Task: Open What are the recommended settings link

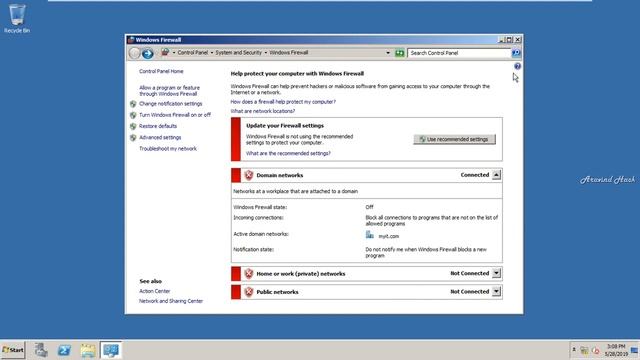Action: point(288,153)
